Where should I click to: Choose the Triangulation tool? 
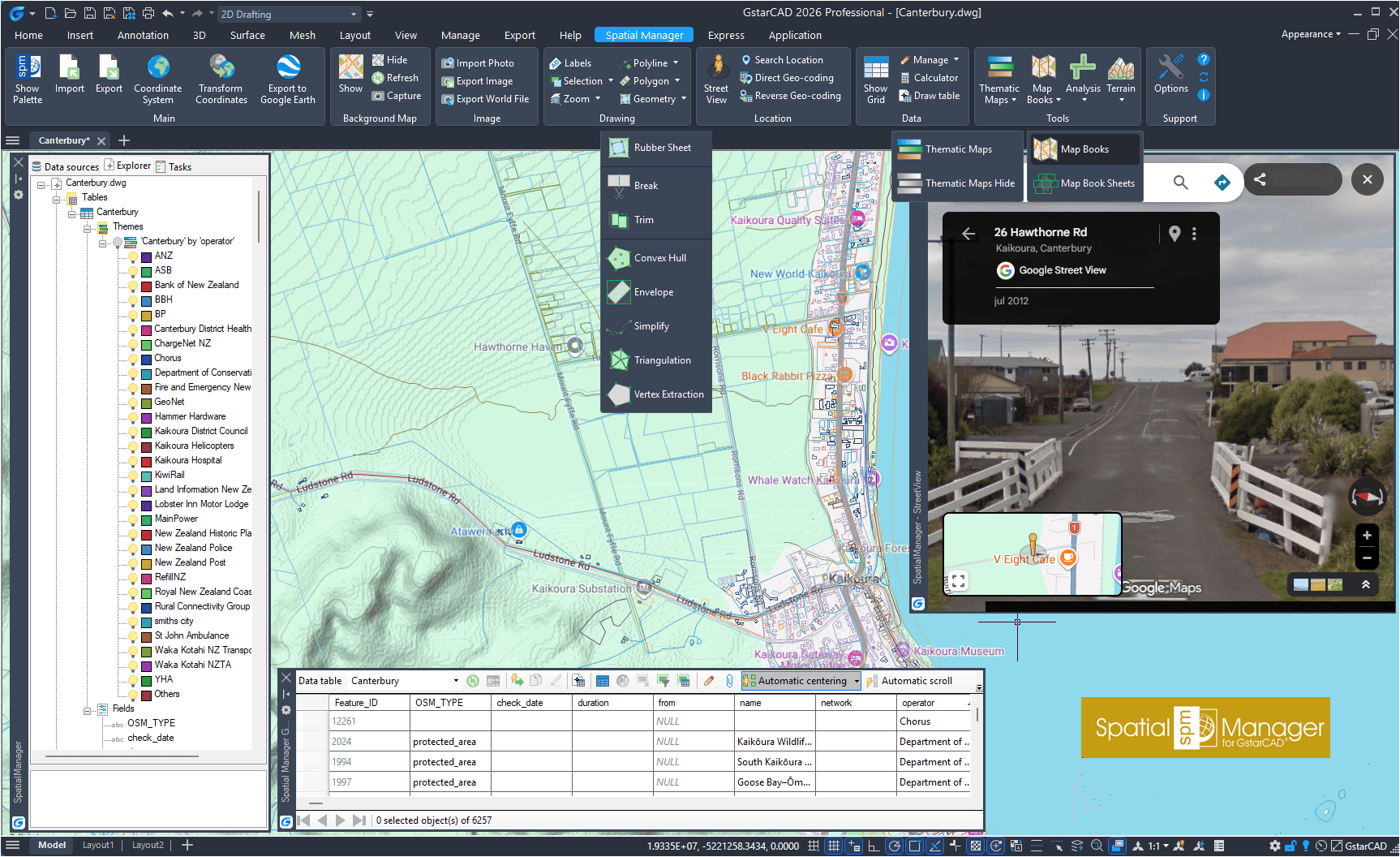point(661,360)
